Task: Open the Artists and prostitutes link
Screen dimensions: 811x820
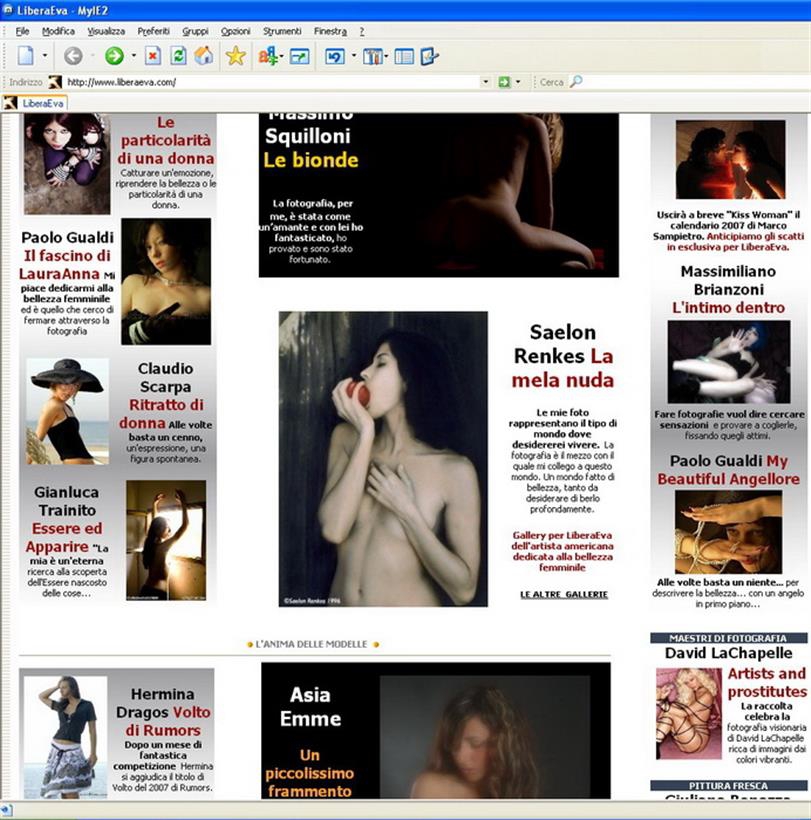Action: click(766, 682)
